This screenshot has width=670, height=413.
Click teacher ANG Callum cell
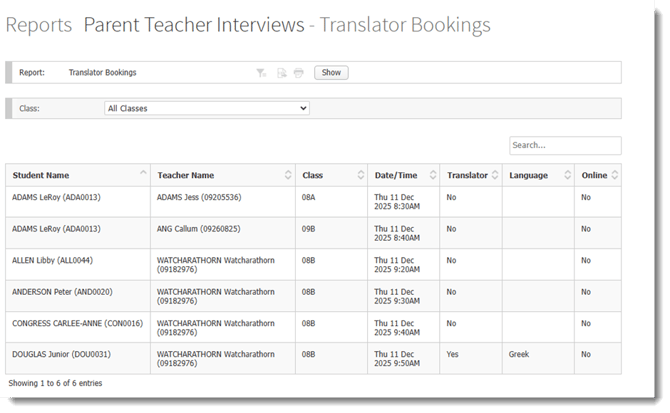pos(198,229)
